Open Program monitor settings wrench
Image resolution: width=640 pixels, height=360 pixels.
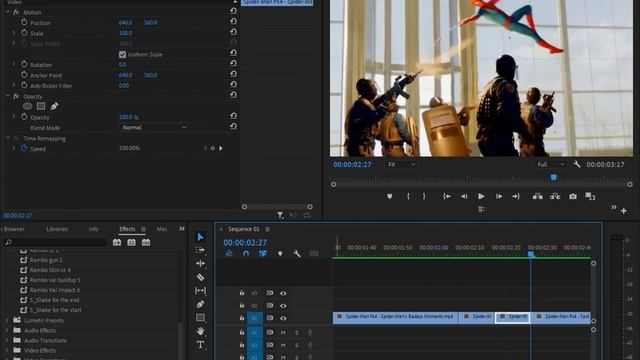(x=576, y=164)
